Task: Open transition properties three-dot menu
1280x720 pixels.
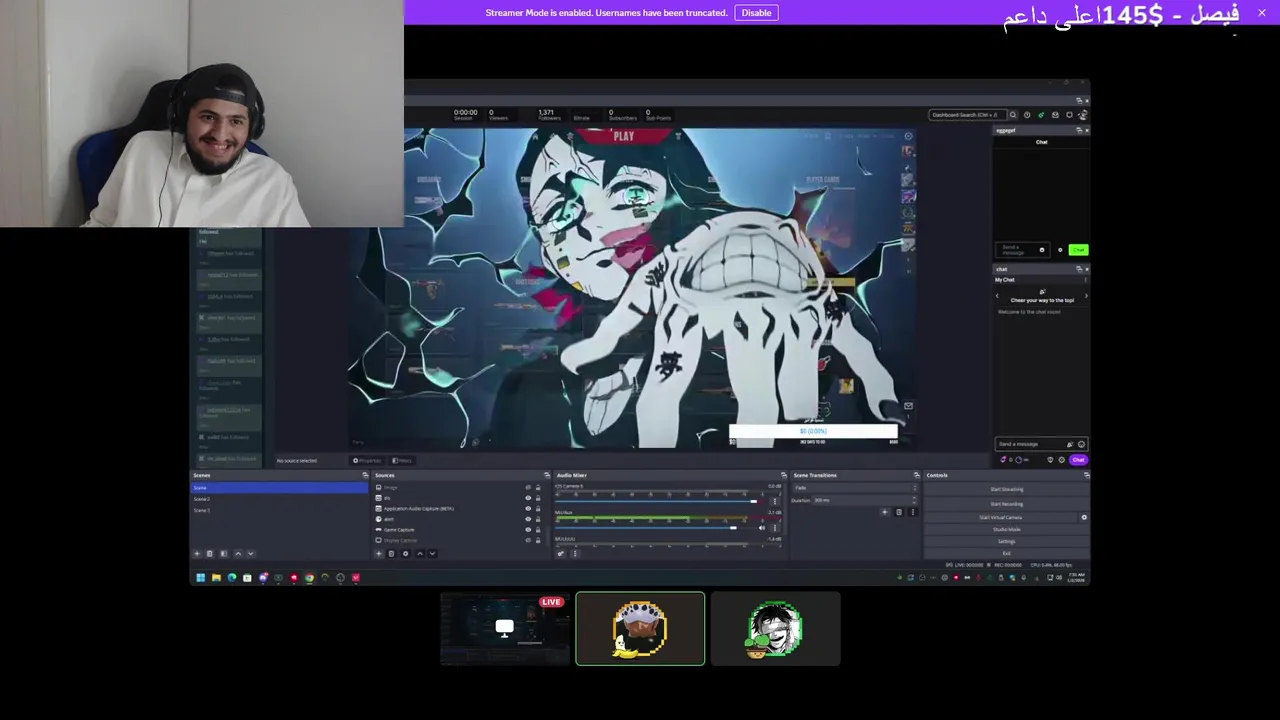Action: tap(912, 512)
